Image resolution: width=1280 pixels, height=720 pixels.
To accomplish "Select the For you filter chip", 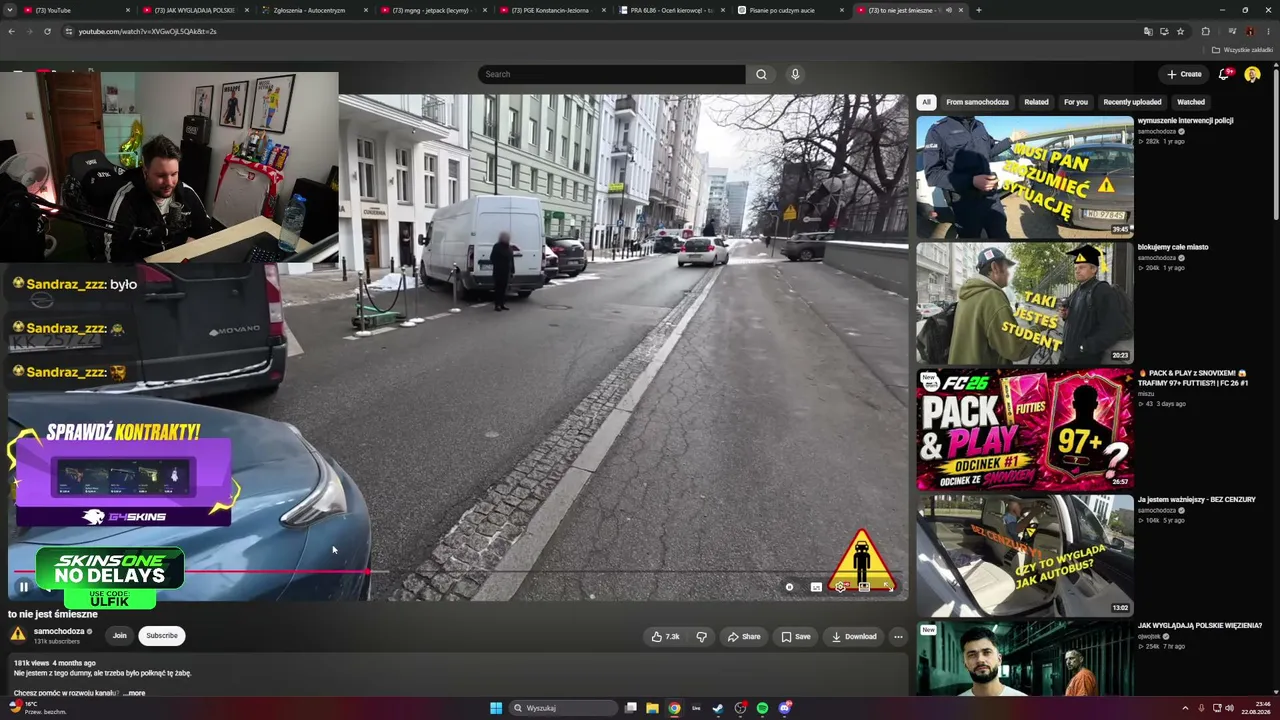I will coord(1076,102).
